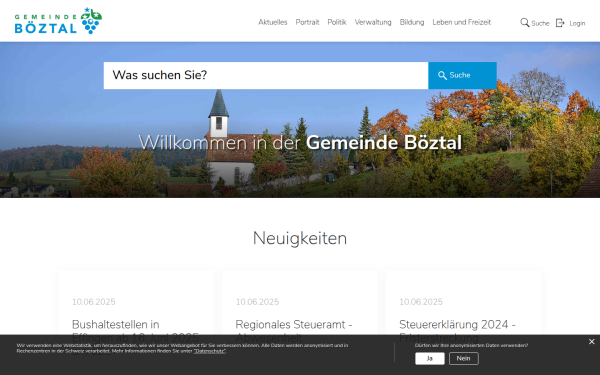Click the date above 'Regionales Steueramt'
The height and width of the screenshot is (375, 600).
point(257,302)
